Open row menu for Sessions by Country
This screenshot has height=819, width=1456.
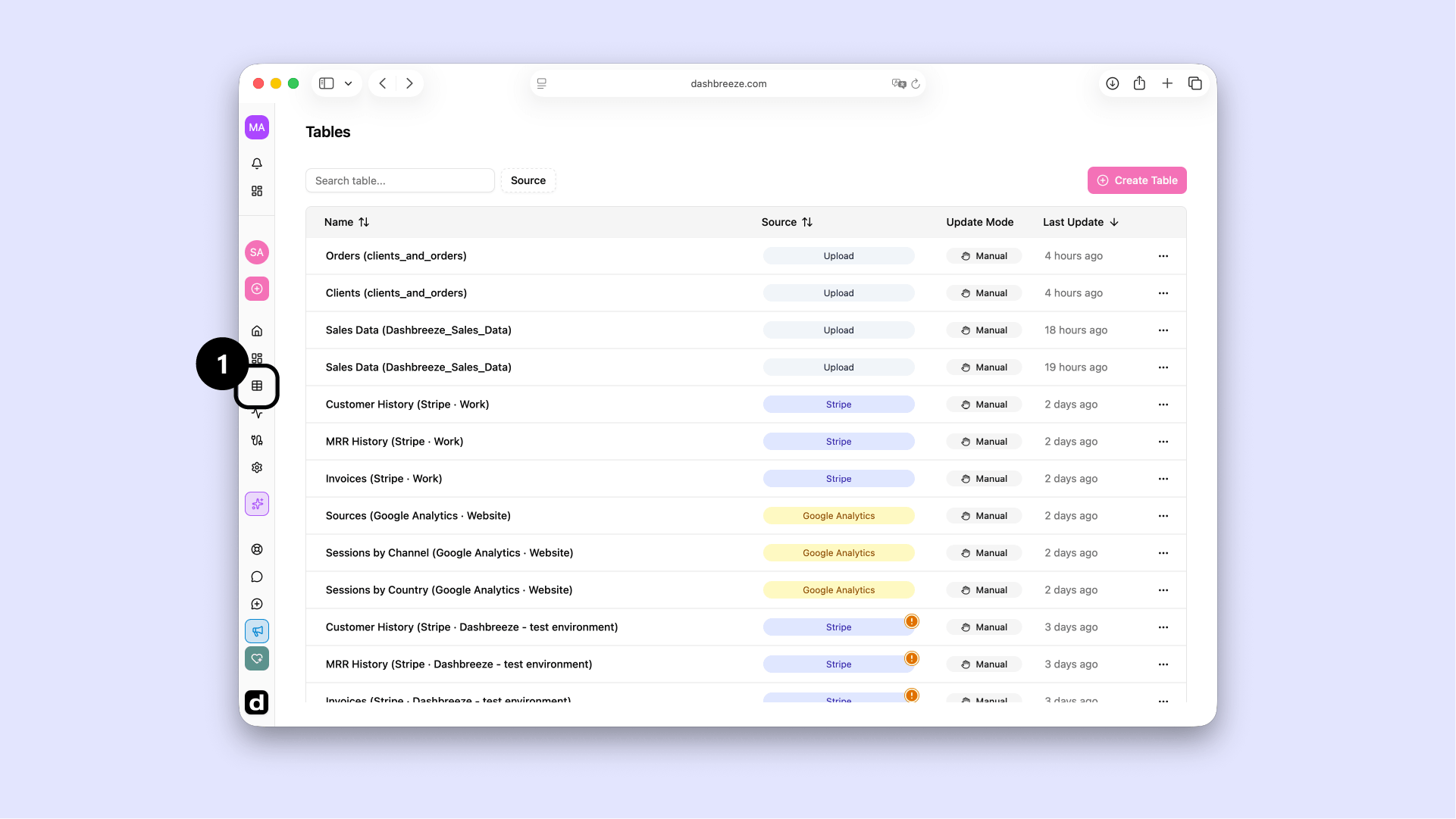pos(1163,590)
